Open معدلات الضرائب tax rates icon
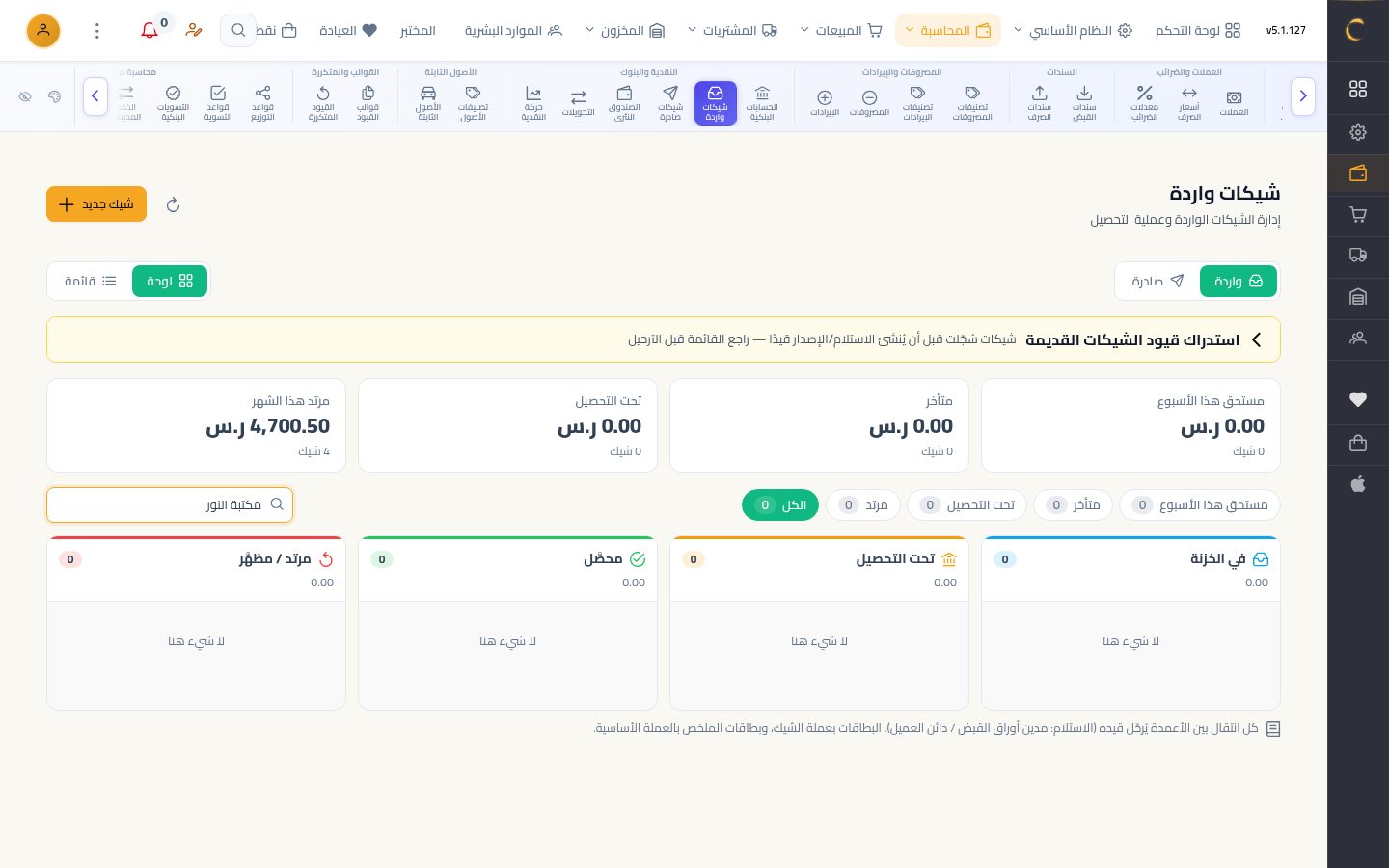The height and width of the screenshot is (868, 1389). [1144, 103]
